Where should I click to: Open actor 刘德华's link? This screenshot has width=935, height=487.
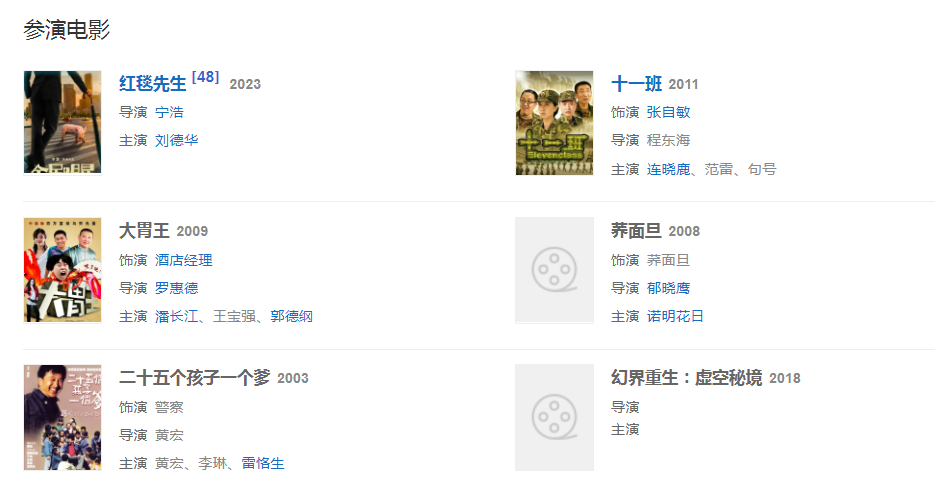click(x=177, y=140)
